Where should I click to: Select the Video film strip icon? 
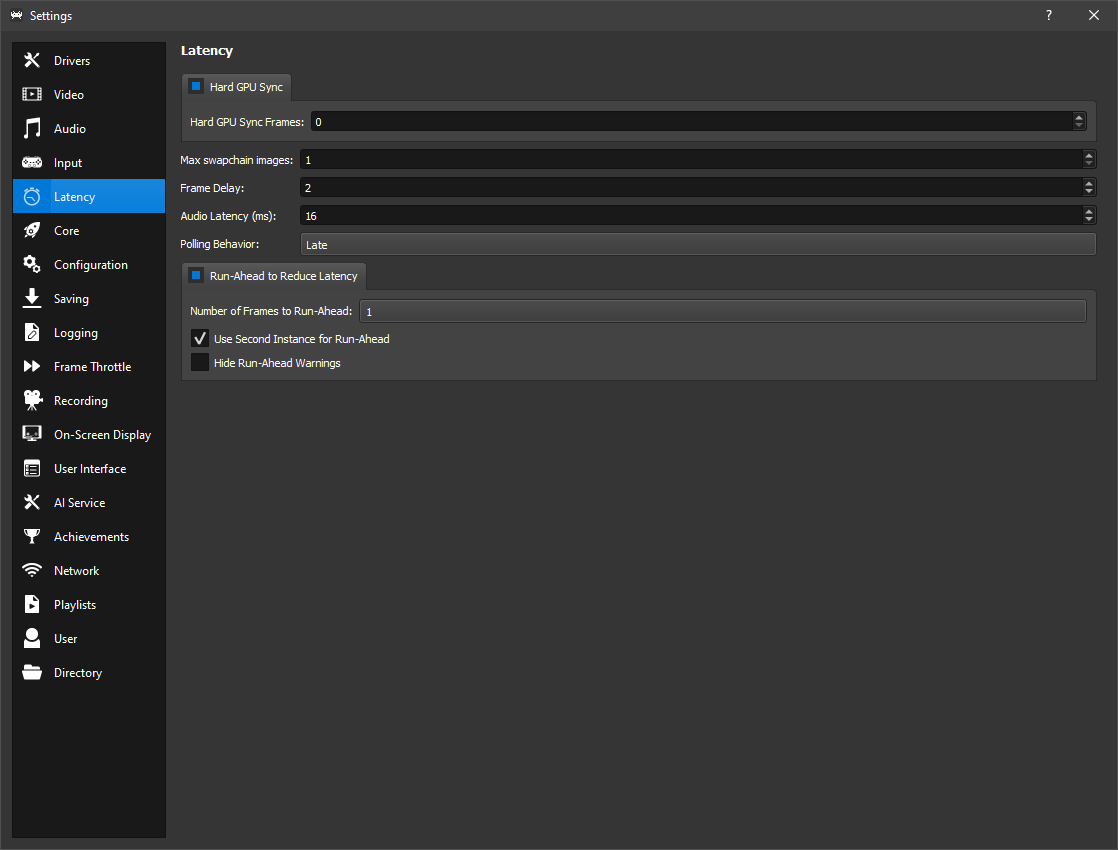[32, 95]
